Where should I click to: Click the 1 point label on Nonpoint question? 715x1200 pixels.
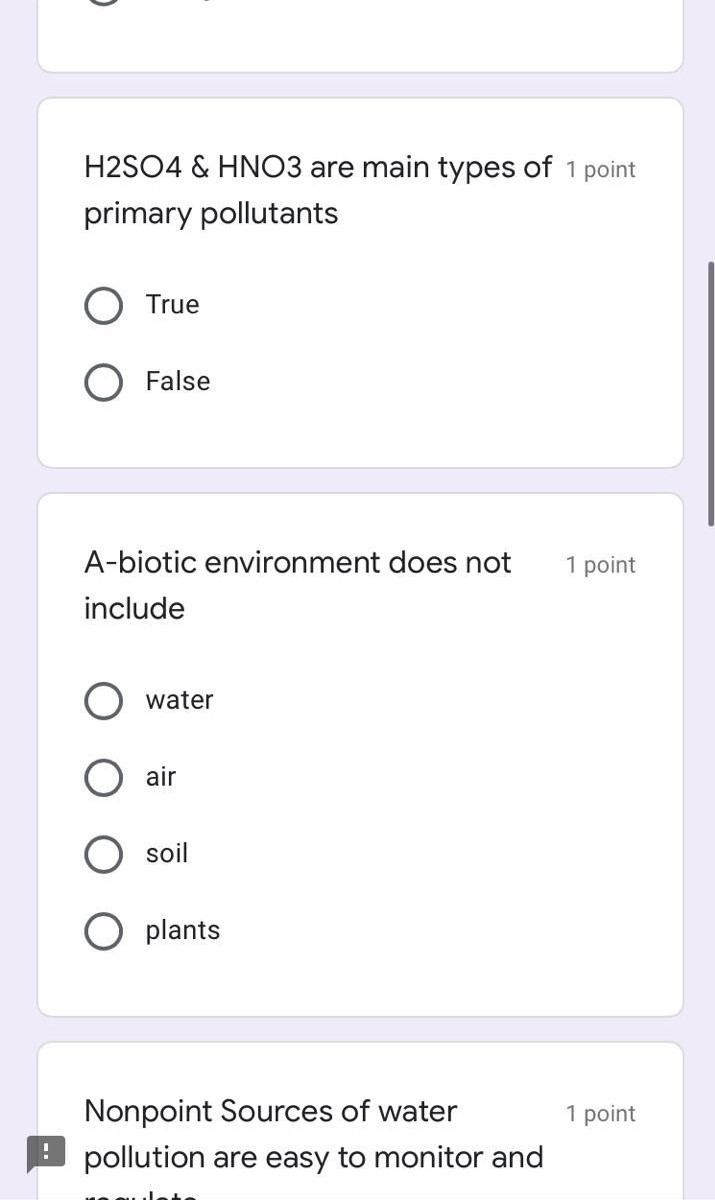601,1113
